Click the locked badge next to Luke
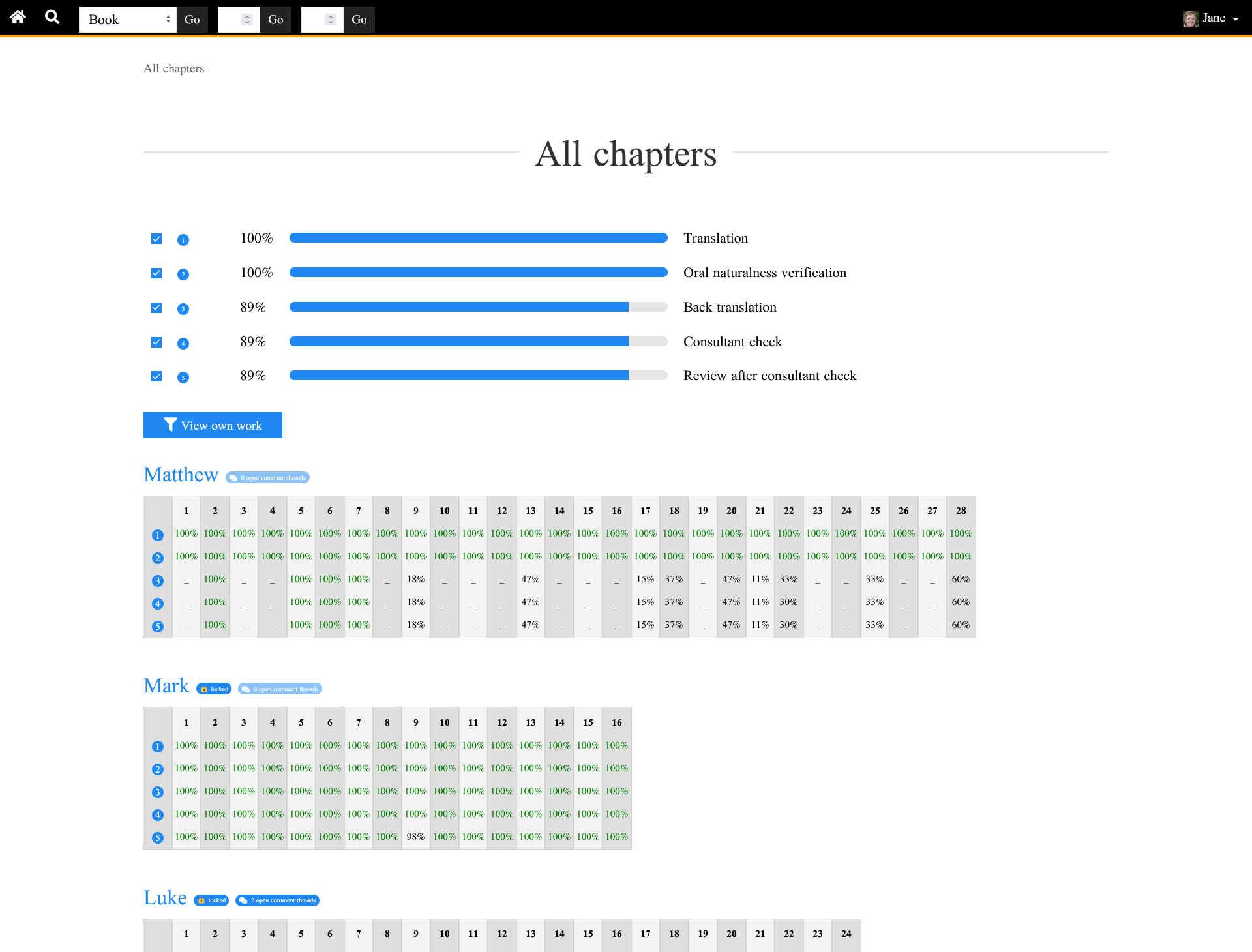Image resolution: width=1252 pixels, height=952 pixels. [211, 900]
